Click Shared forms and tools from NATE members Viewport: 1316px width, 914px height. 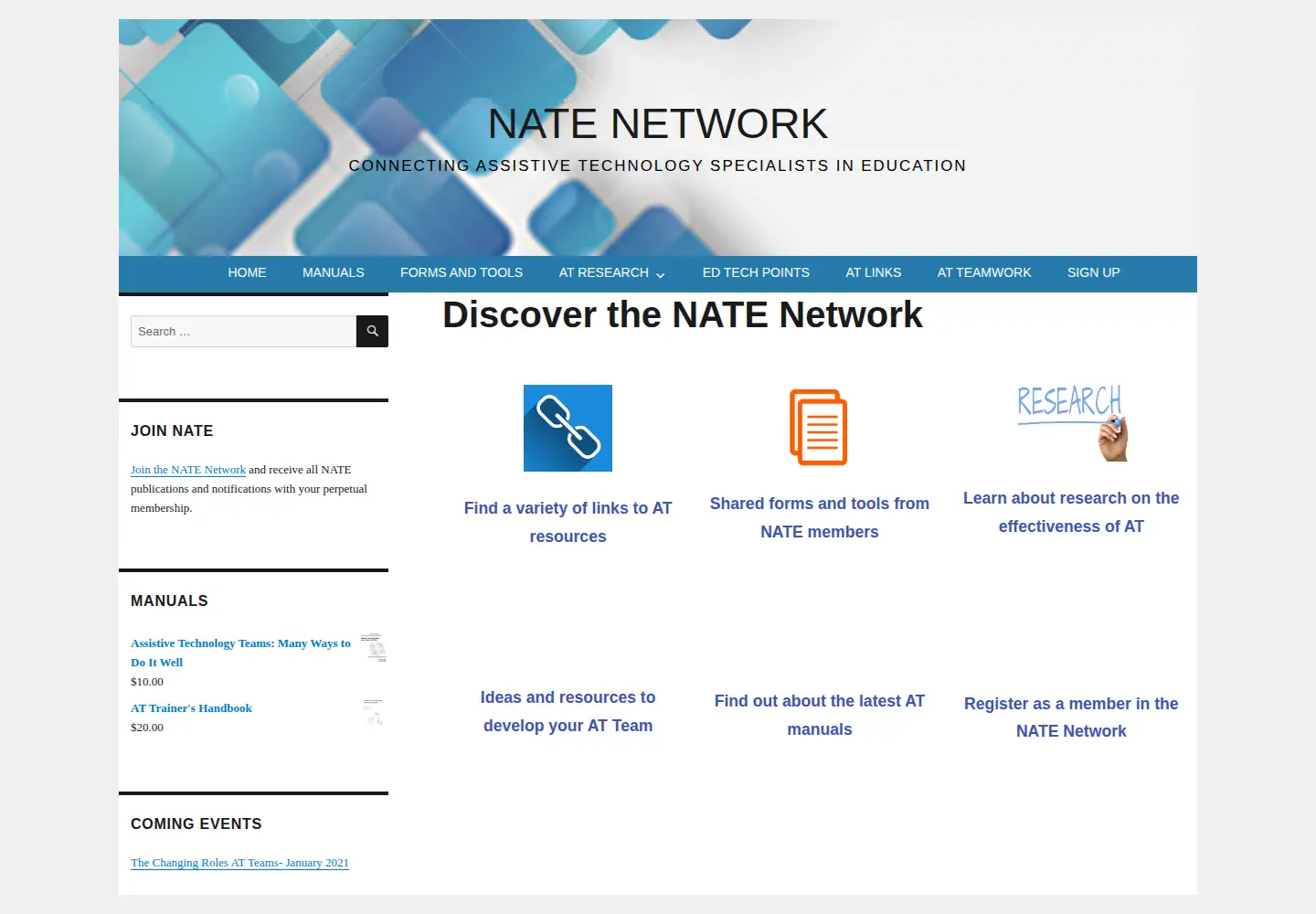coord(820,517)
